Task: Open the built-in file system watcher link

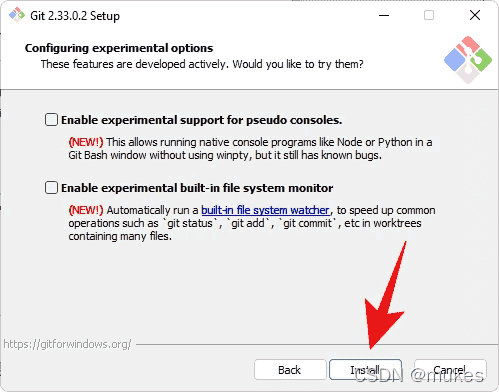Action: [265, 210]
